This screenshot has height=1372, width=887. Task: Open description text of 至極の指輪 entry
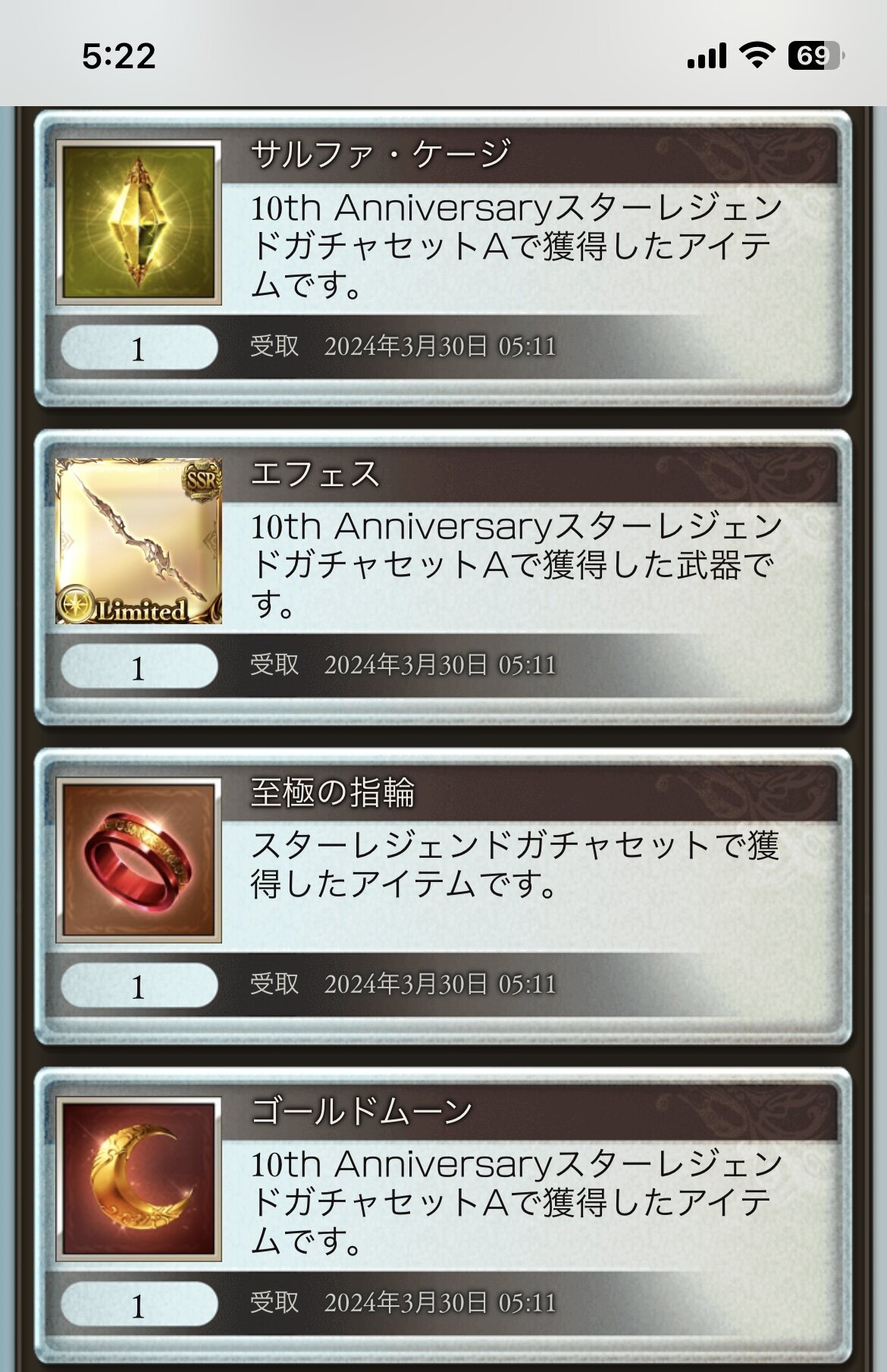click(516, 865)
